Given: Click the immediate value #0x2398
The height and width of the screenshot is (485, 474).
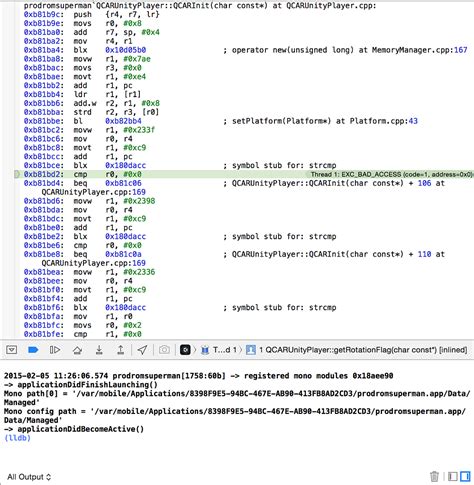Looking at the screenshot, I should pyautogui.click(x=139, y=201).
